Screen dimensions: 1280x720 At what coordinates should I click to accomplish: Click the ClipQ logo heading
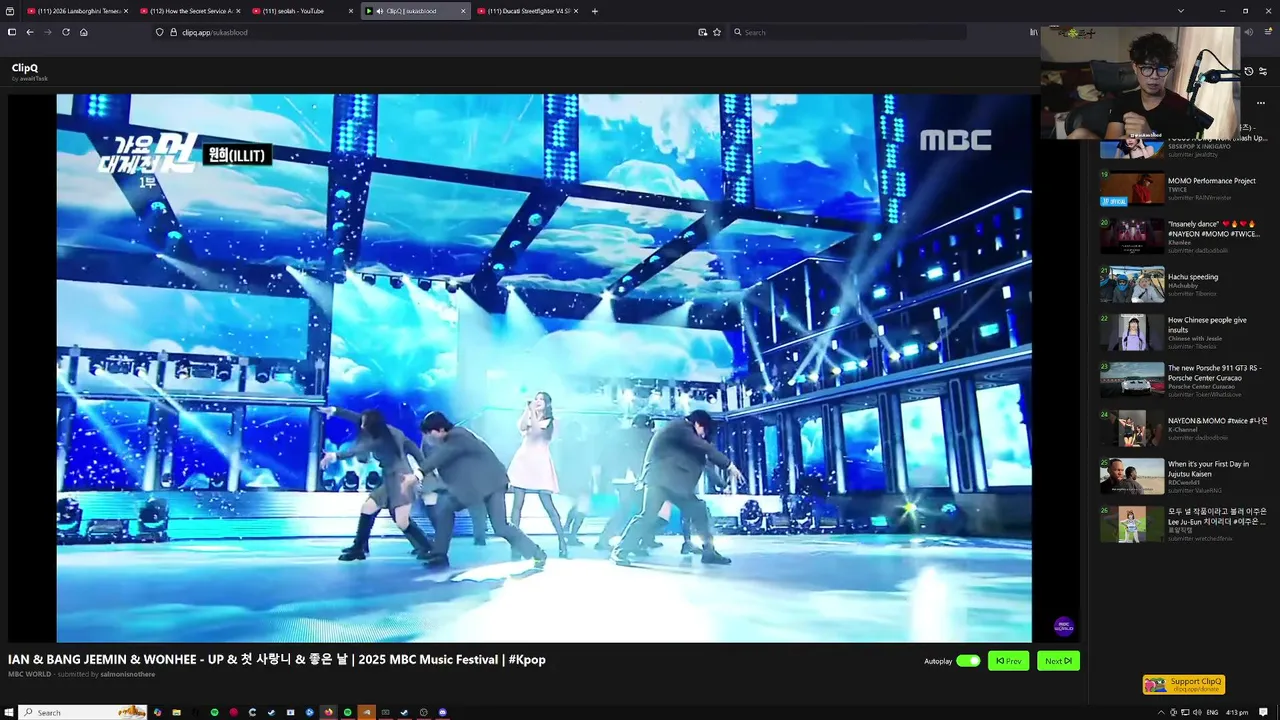[25, 68]
